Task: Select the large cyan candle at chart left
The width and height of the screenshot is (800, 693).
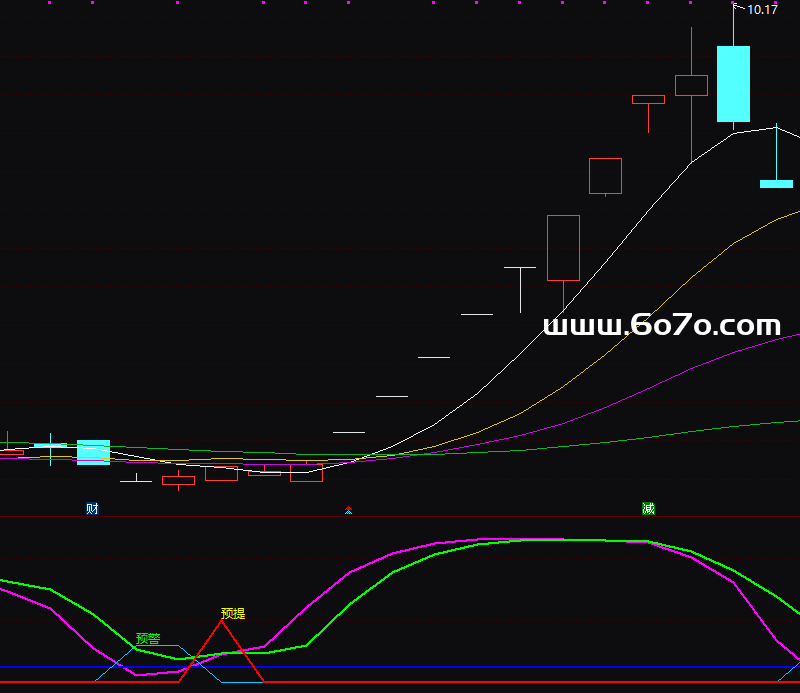Action: click(93, 452)
